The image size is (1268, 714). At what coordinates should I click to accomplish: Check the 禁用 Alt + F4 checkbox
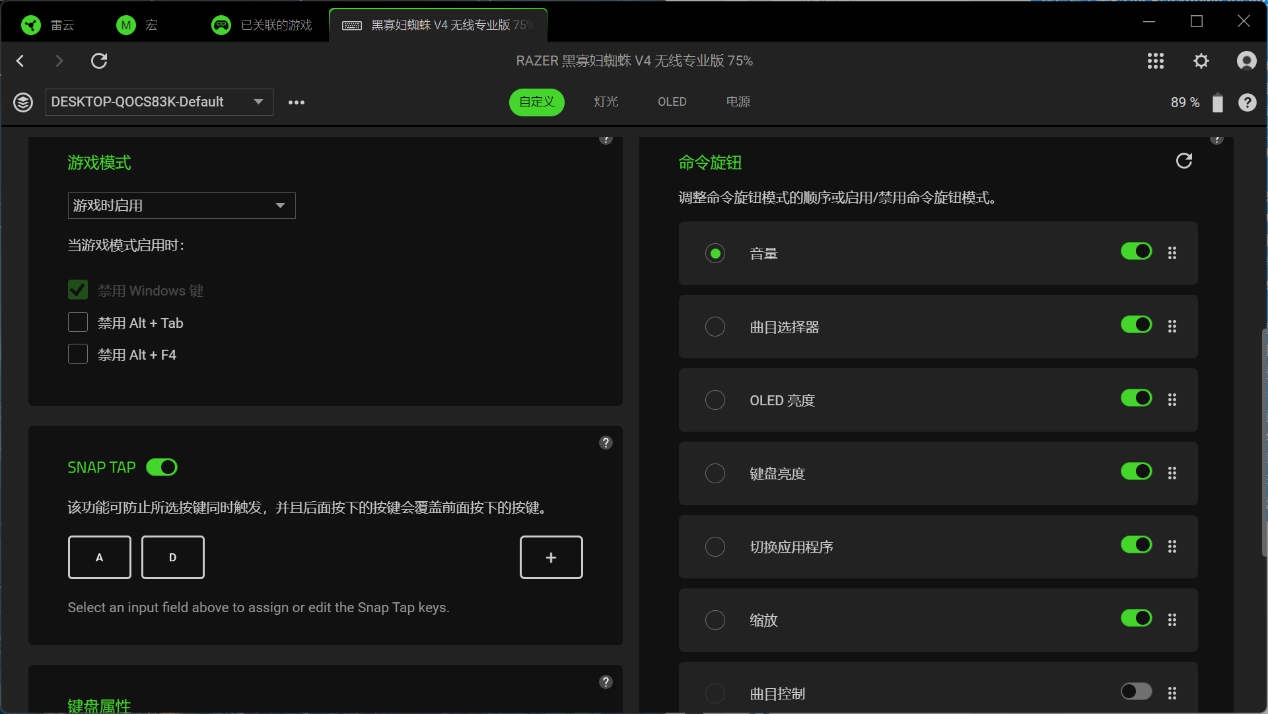tap(78, 354)
